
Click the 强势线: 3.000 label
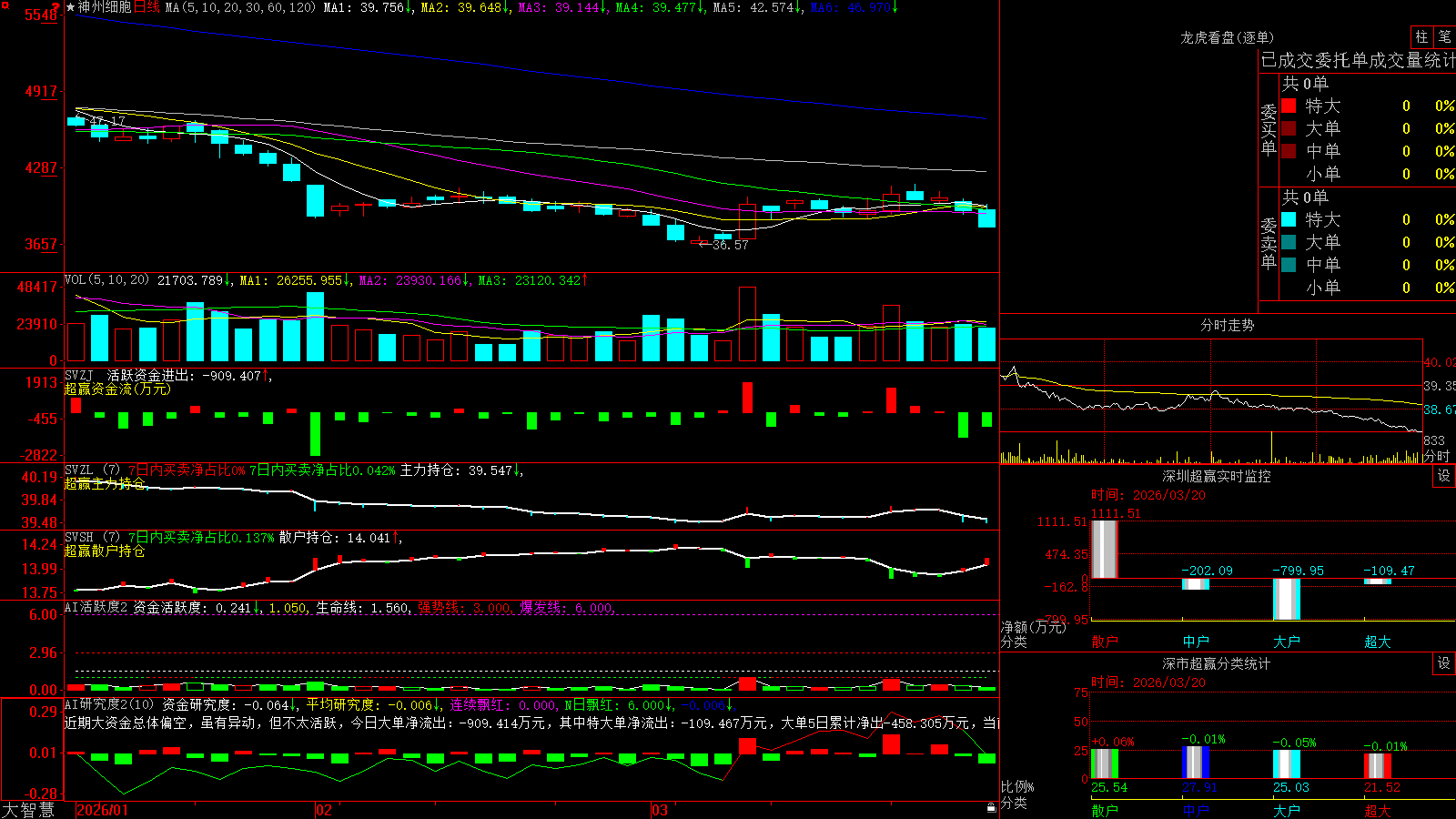[x=464, y=608]
